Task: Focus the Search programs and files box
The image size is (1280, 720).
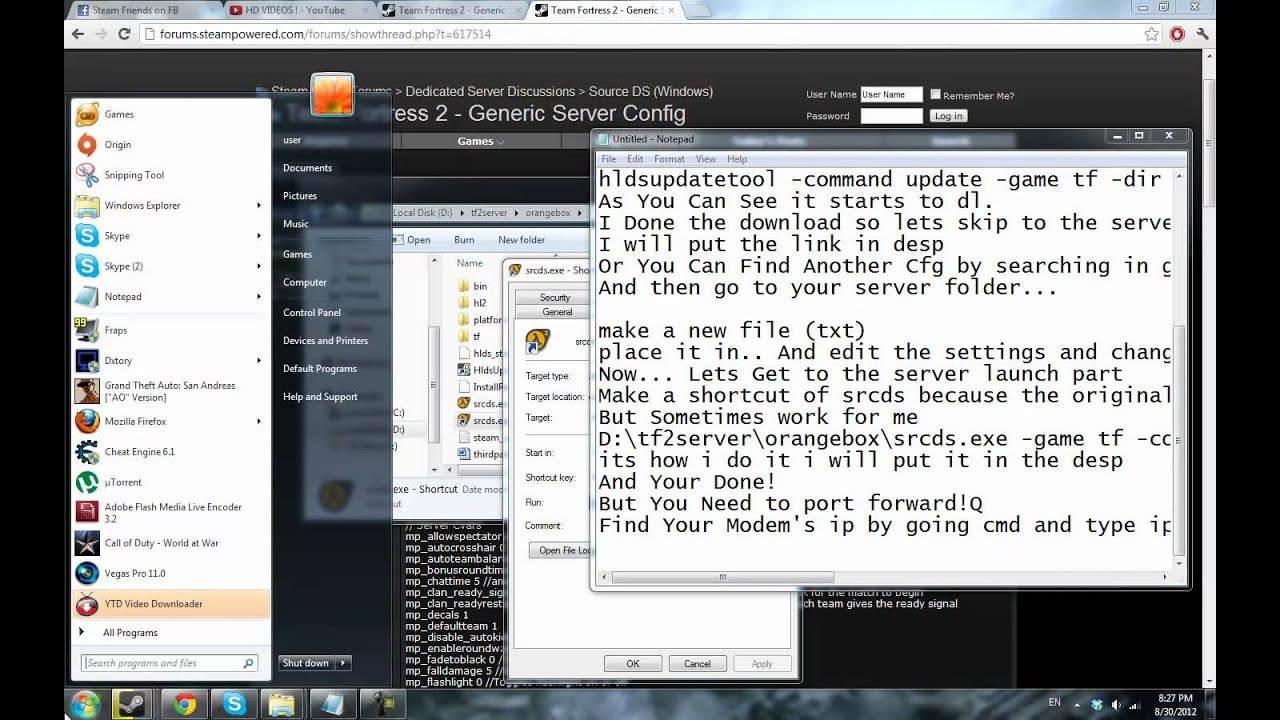Action: [x=170, y=663]
